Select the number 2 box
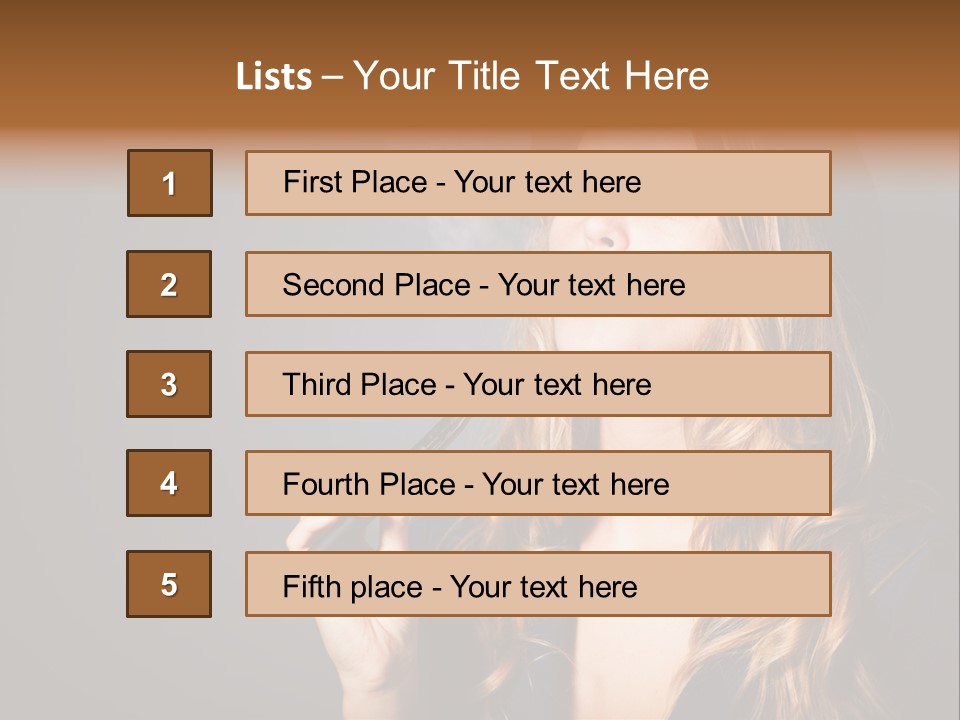The image size is (960, 720). [169, 284]
